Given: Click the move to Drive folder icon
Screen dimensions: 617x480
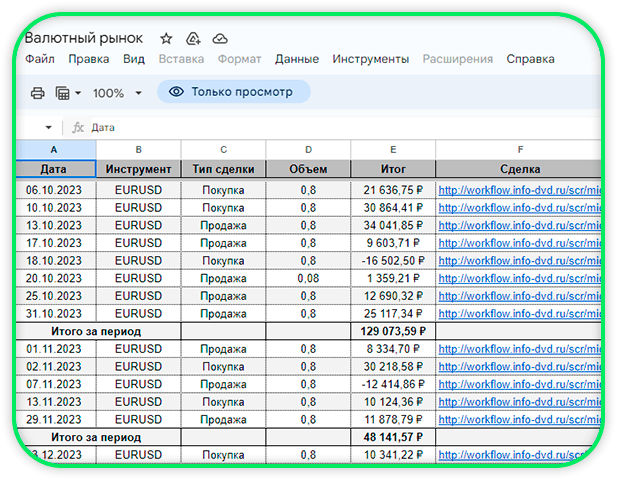Looking at the screenshot, I should pyautogui.click(x=193, y=38).
